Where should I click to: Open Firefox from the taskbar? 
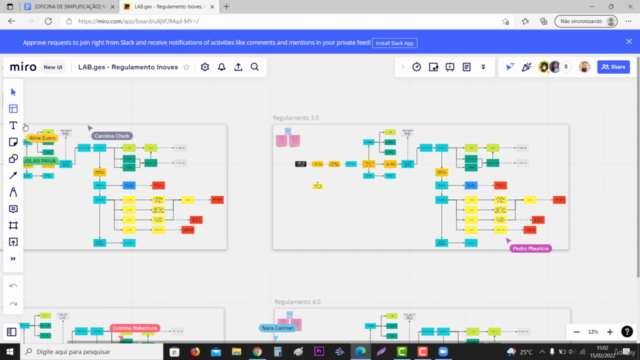coord(195,352)
